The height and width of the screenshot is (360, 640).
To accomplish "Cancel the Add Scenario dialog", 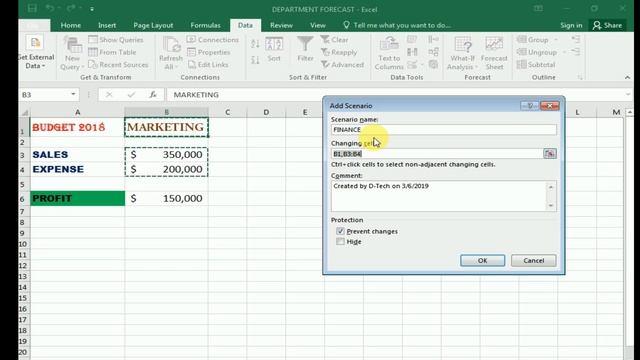I will pyautogui.click(x=533, y=260).
